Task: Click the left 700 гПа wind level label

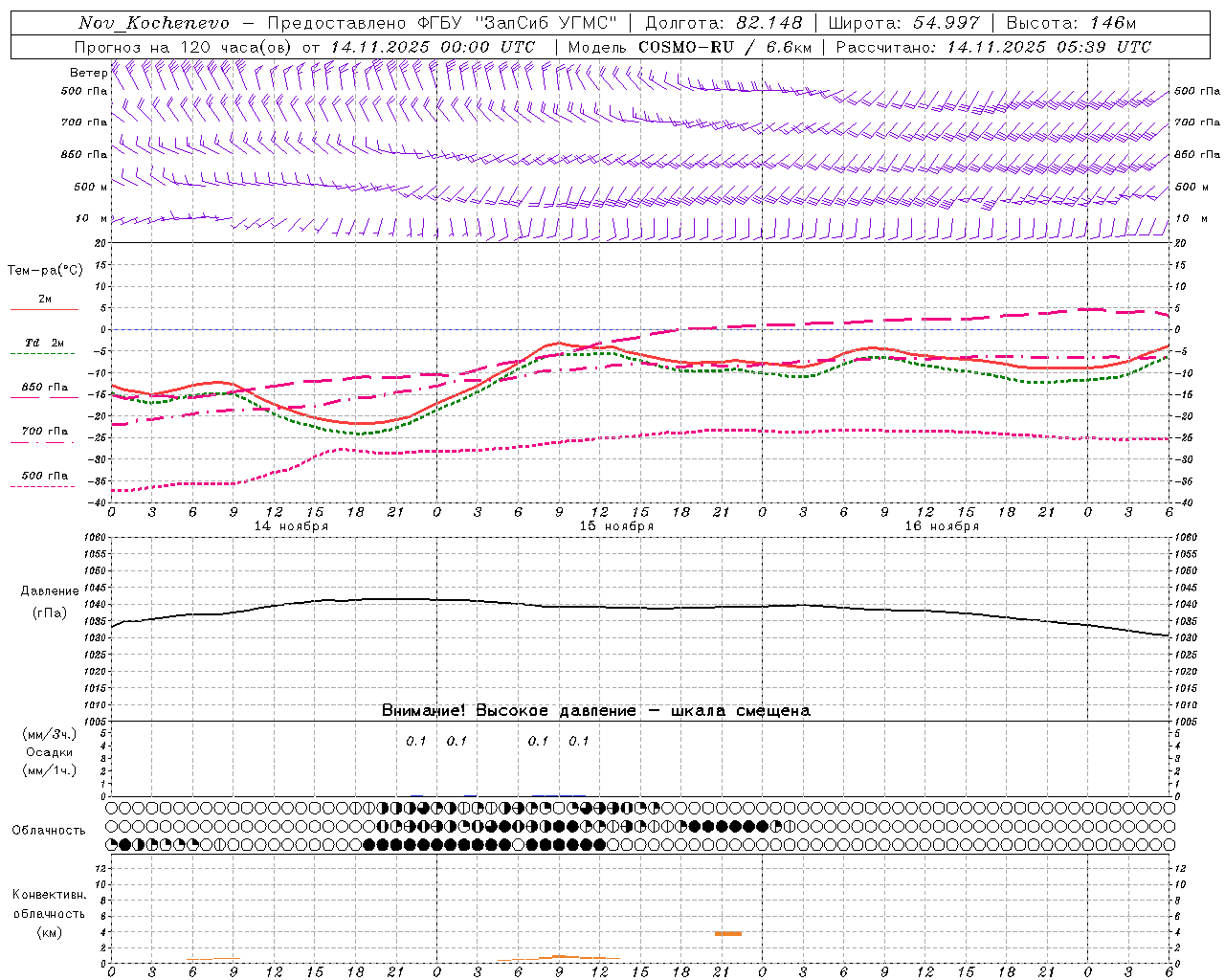Action: (x=84, y=122)
